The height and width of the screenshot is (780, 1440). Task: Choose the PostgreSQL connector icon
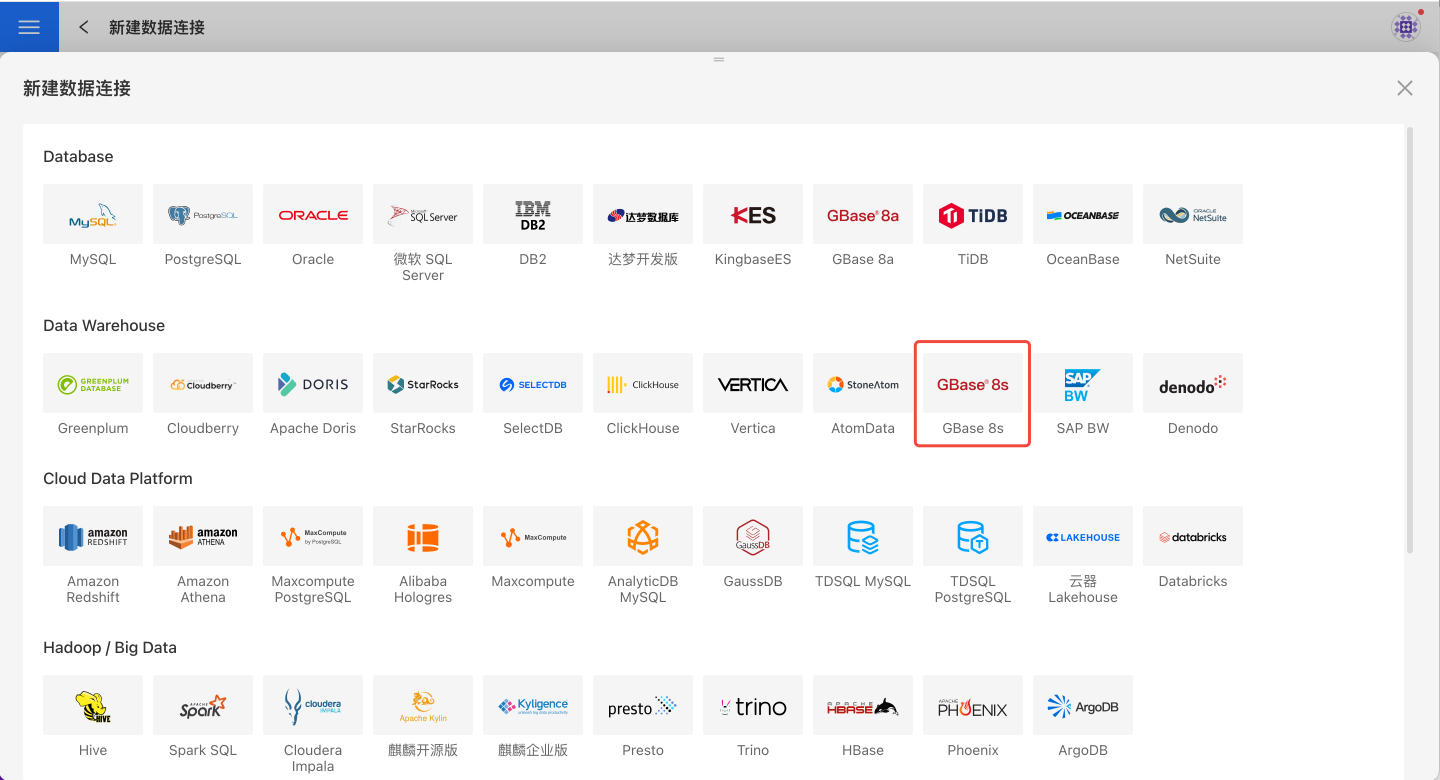coord(203,214)
